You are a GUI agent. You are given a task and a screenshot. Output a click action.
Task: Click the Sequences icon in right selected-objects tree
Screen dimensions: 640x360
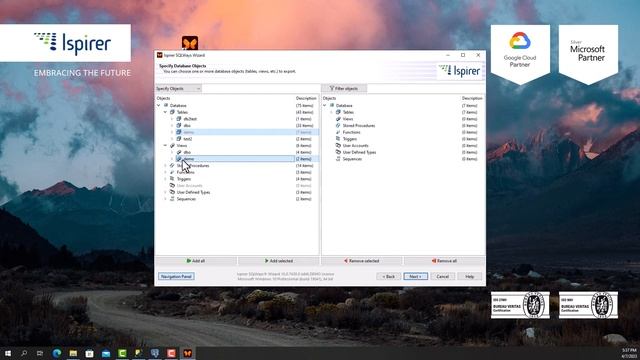(x=338, y=159)
